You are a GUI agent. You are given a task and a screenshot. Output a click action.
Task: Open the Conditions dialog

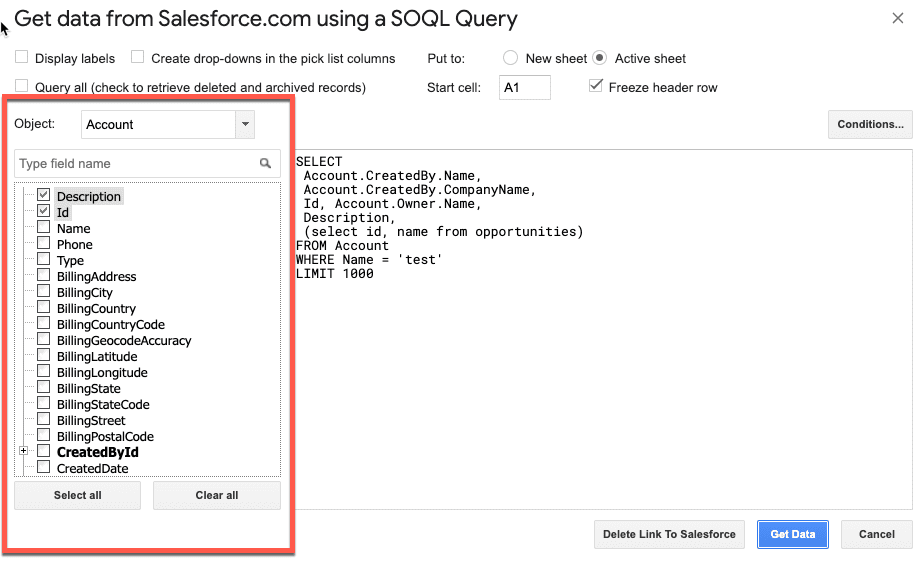coord(870,125)
